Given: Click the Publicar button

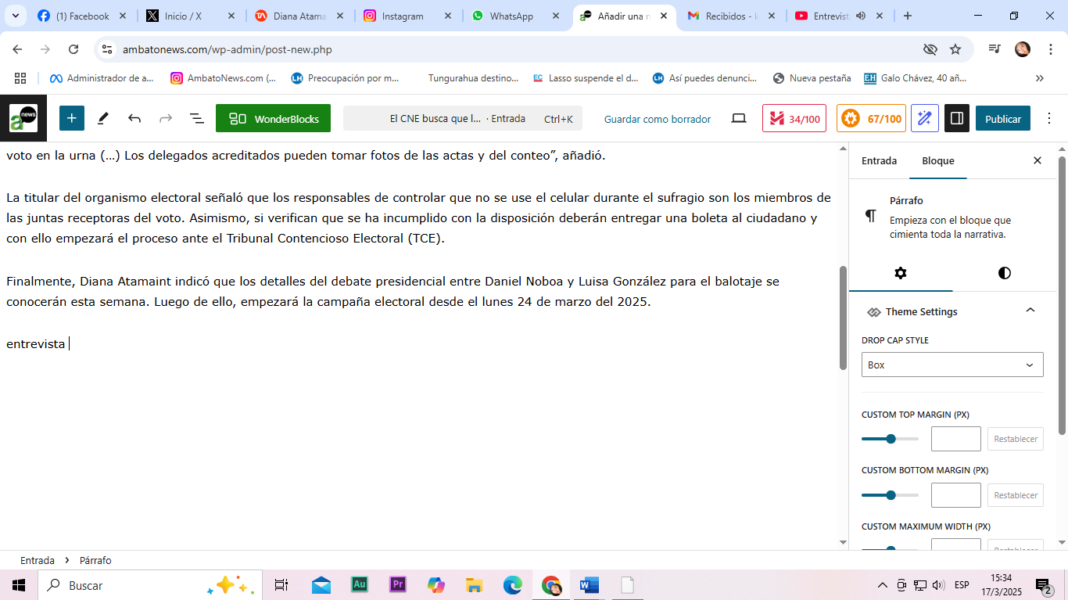Looking at the screenshot, I should coord(1002,118).
